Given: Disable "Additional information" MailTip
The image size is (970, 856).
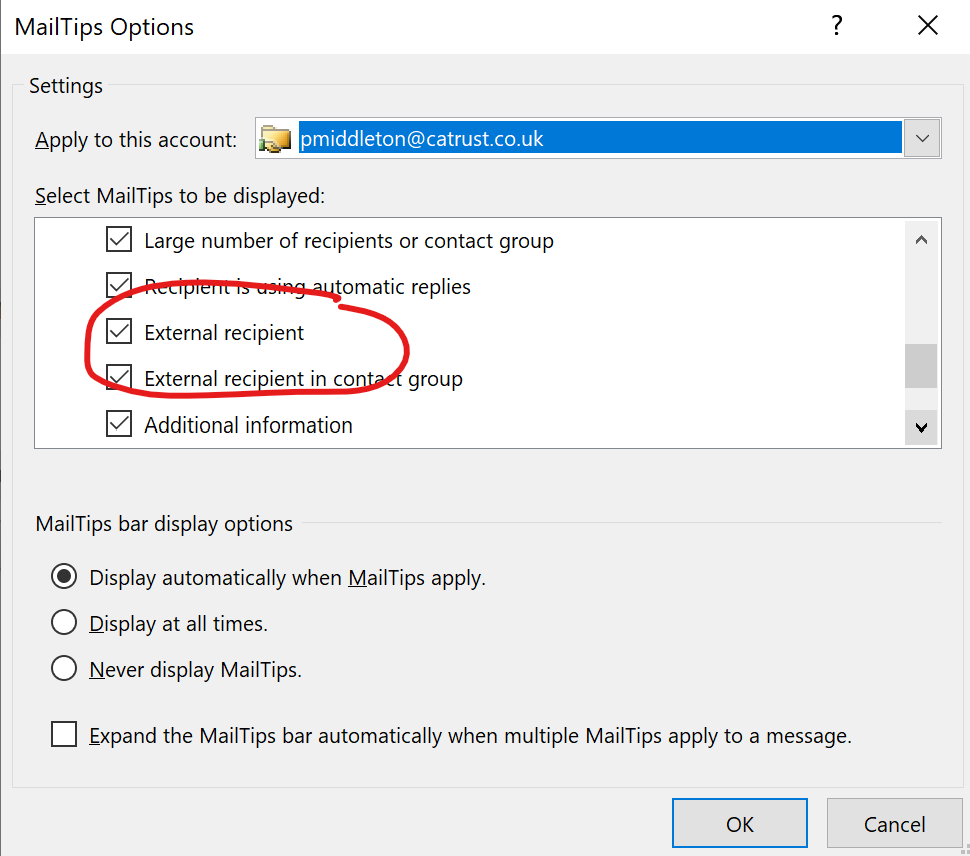Looking at the screenshot, I should (x=119, y=423).
